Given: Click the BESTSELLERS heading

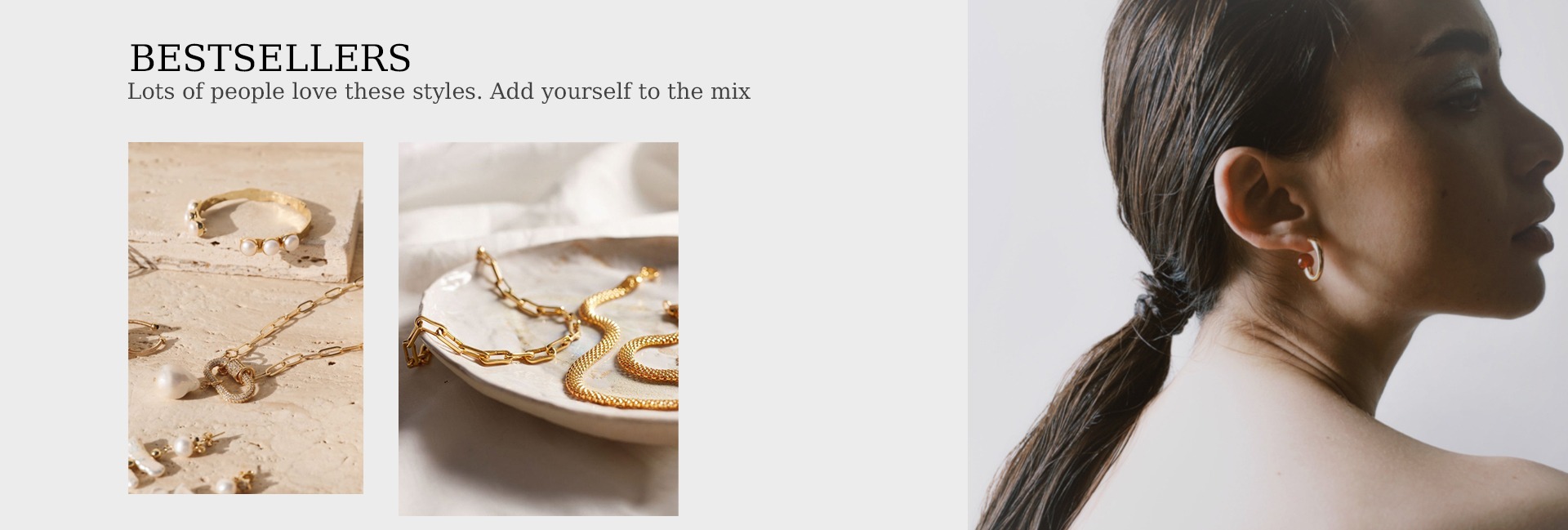Looking at the screenshot, I should [x=270, y=58].
